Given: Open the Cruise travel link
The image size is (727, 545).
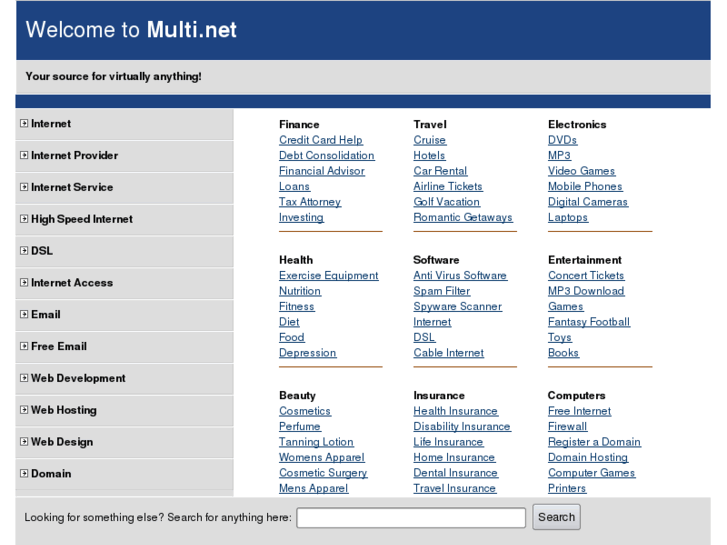Looking at the screenshot, I should 430,140.
